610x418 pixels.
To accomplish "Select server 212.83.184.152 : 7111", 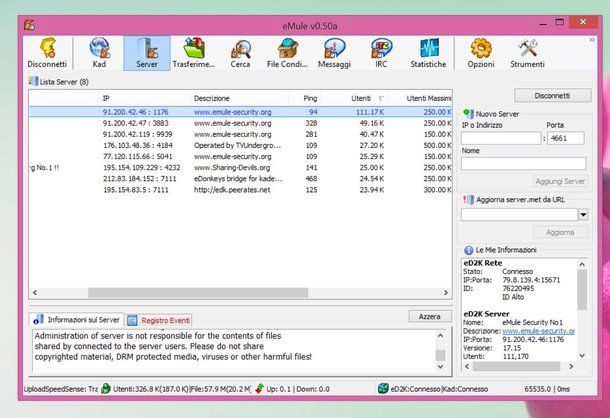I will tap(240, 179).
